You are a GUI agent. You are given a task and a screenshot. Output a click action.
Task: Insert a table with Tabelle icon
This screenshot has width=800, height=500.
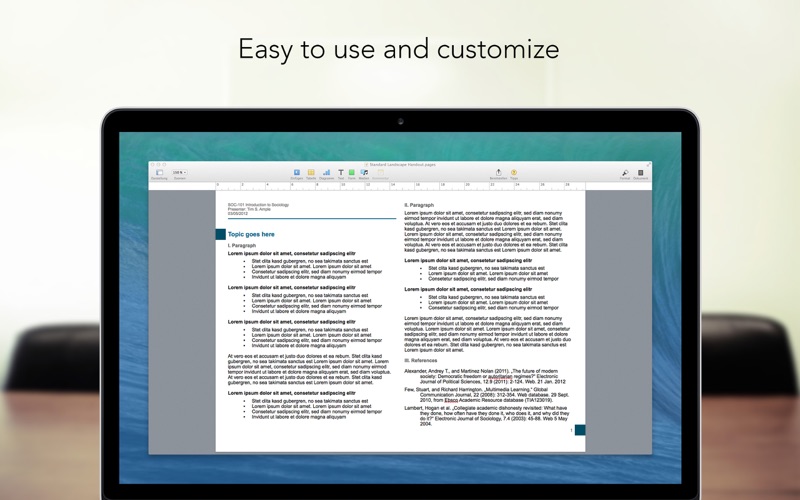(311, 172)
